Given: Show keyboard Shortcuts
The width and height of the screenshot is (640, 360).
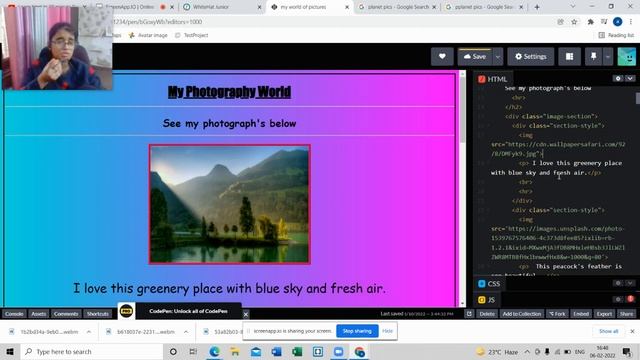Looking at the screenshot, I should [x=98, y=314].
